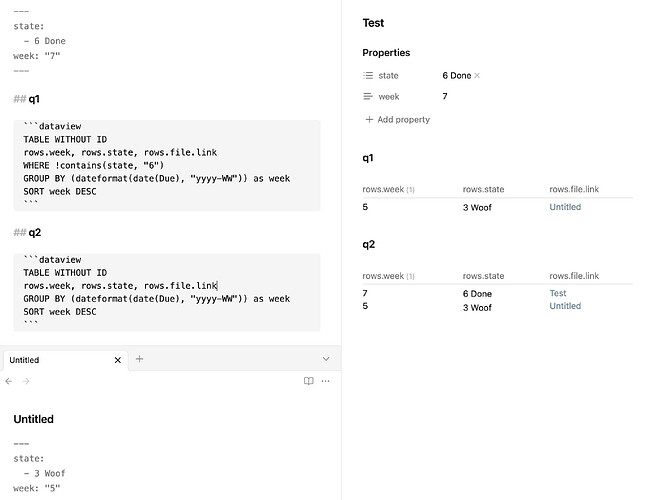Click the week property text icon
651x500 pixels.
click(x=368, y=97)
